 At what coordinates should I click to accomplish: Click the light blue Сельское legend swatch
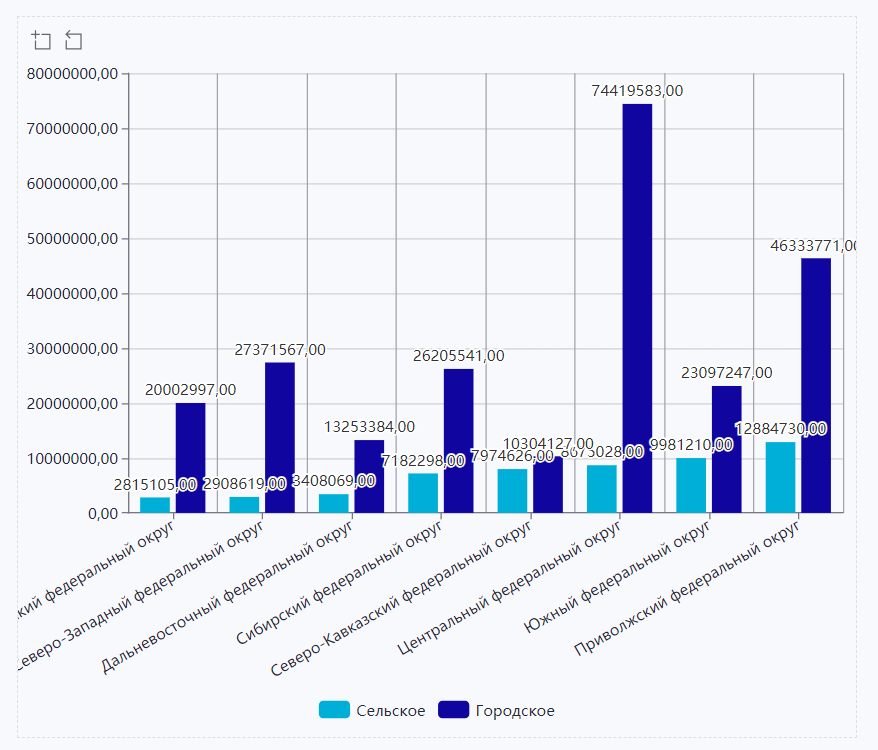(334, 710)
